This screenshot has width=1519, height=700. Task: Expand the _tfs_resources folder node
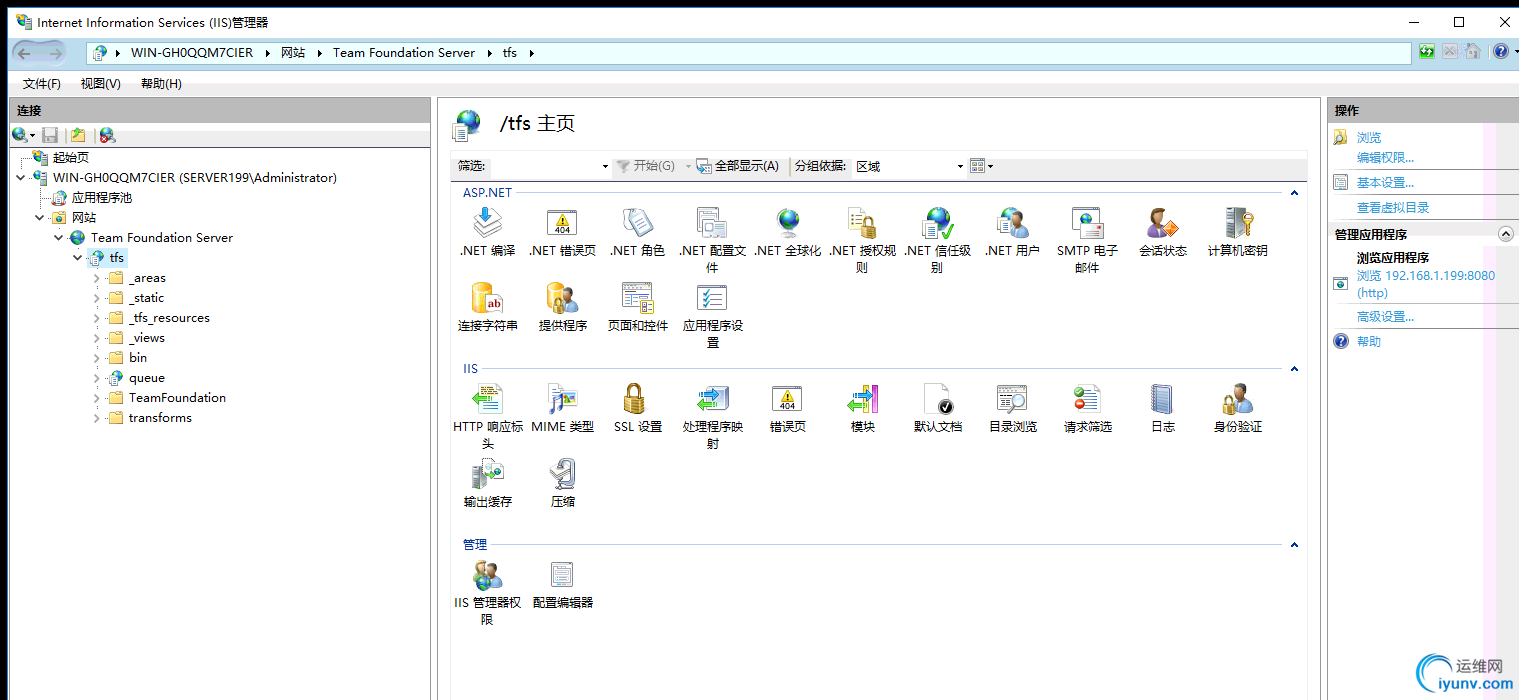pos(97,318)
